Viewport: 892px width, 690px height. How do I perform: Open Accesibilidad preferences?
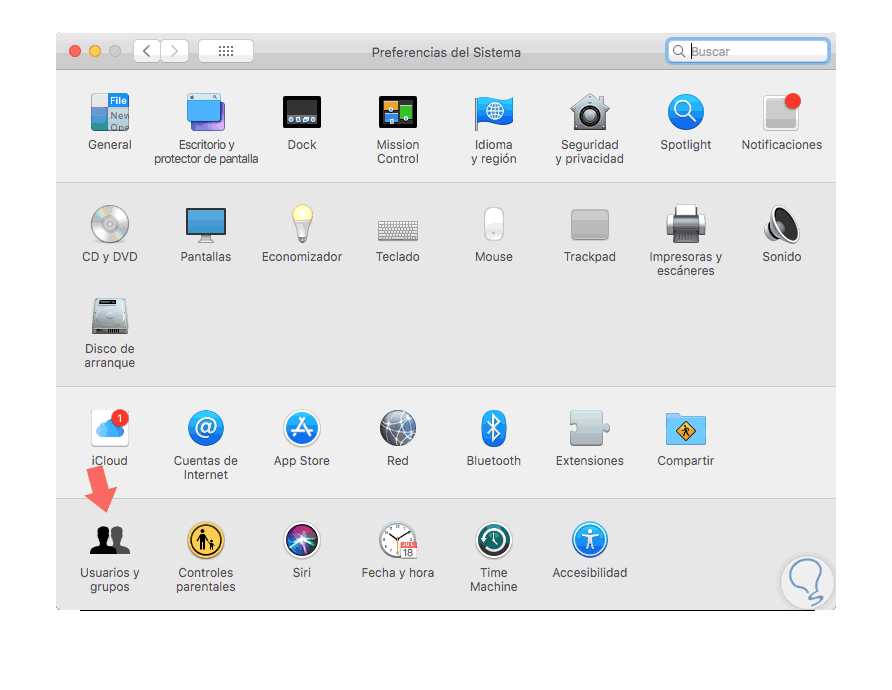(x=590, y=540)
